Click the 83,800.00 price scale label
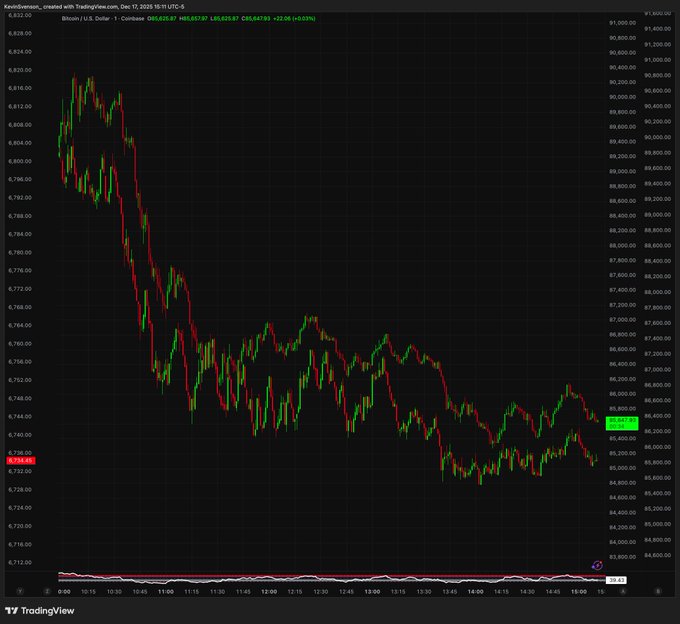Screen dimensions: 680x624 [x=623, y=557]
